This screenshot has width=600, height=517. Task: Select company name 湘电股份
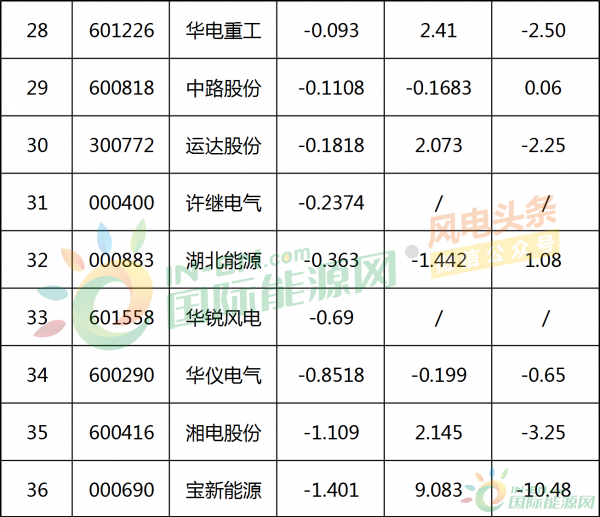point(223,433)
